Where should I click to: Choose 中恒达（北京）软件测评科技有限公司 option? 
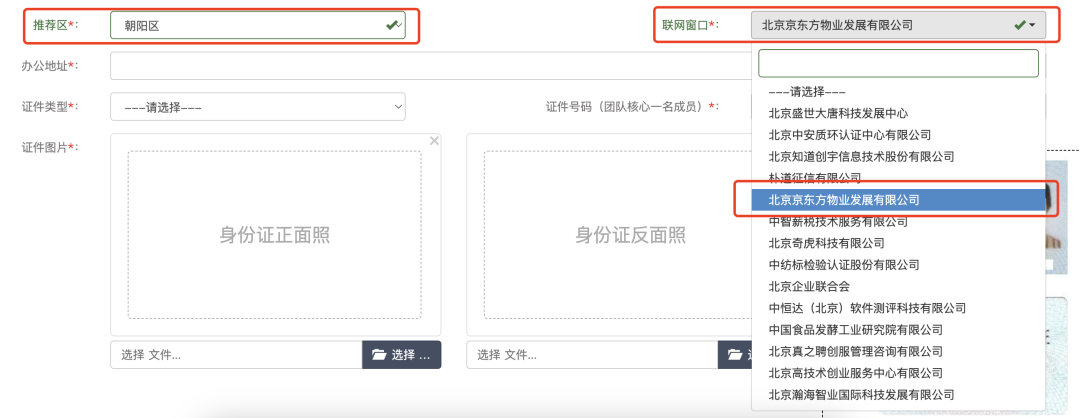pos(898,308)
